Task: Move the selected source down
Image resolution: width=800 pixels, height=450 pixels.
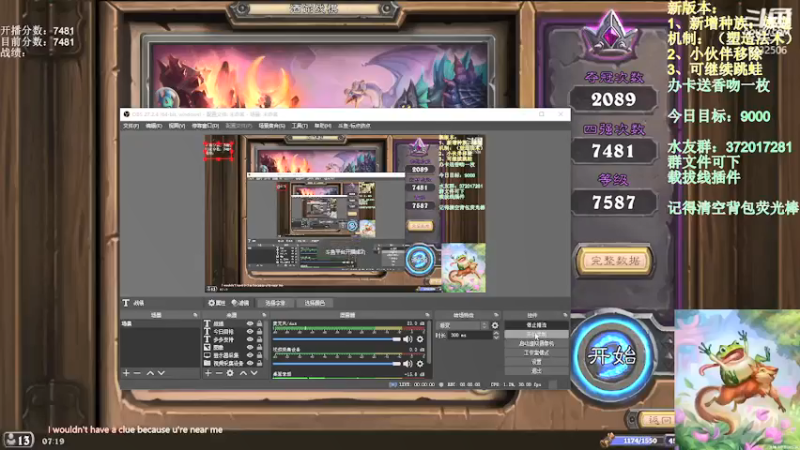Action: coord(254,373)
